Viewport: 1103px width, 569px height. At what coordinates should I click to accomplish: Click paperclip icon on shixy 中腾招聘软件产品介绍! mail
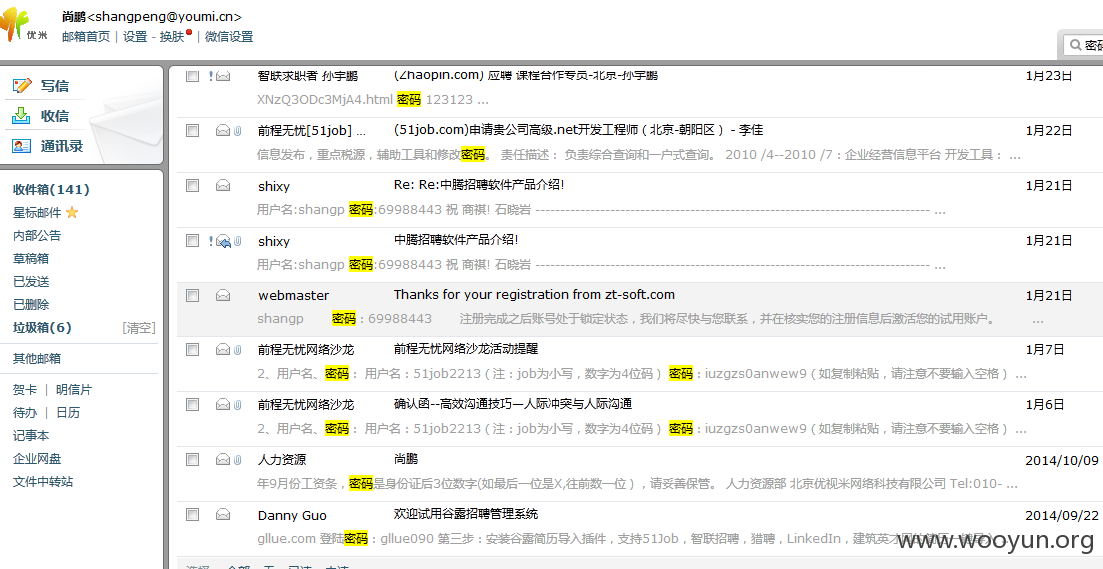tap(238, 241)
